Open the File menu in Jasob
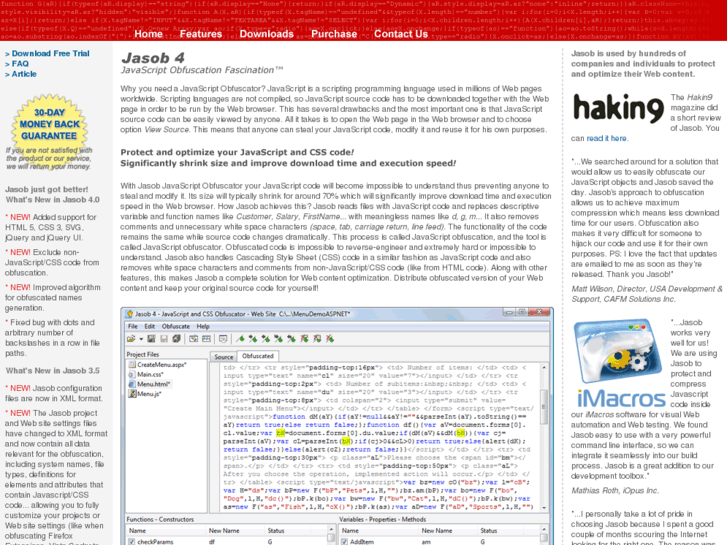The image size is (727, 545). point(133,327)
